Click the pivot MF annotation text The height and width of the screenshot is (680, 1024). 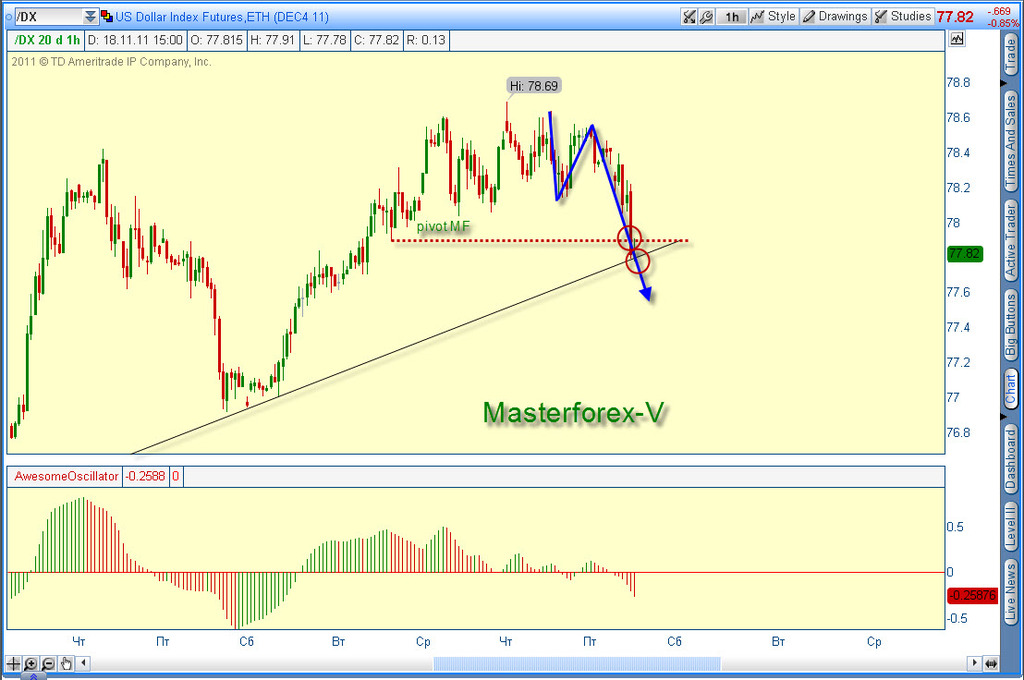click(x=443, y=227)
